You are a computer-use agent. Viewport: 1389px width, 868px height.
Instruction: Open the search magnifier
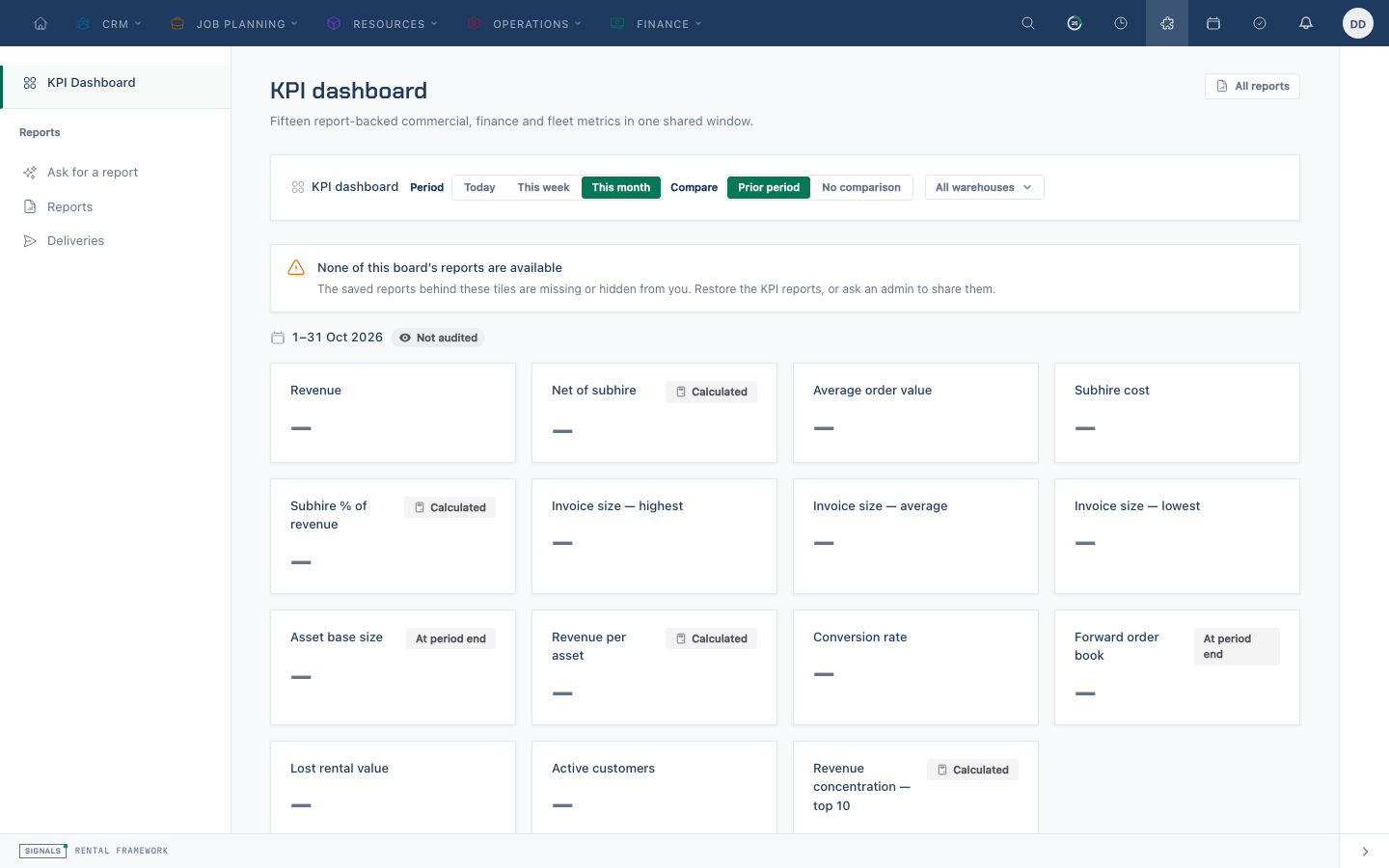1028,23
